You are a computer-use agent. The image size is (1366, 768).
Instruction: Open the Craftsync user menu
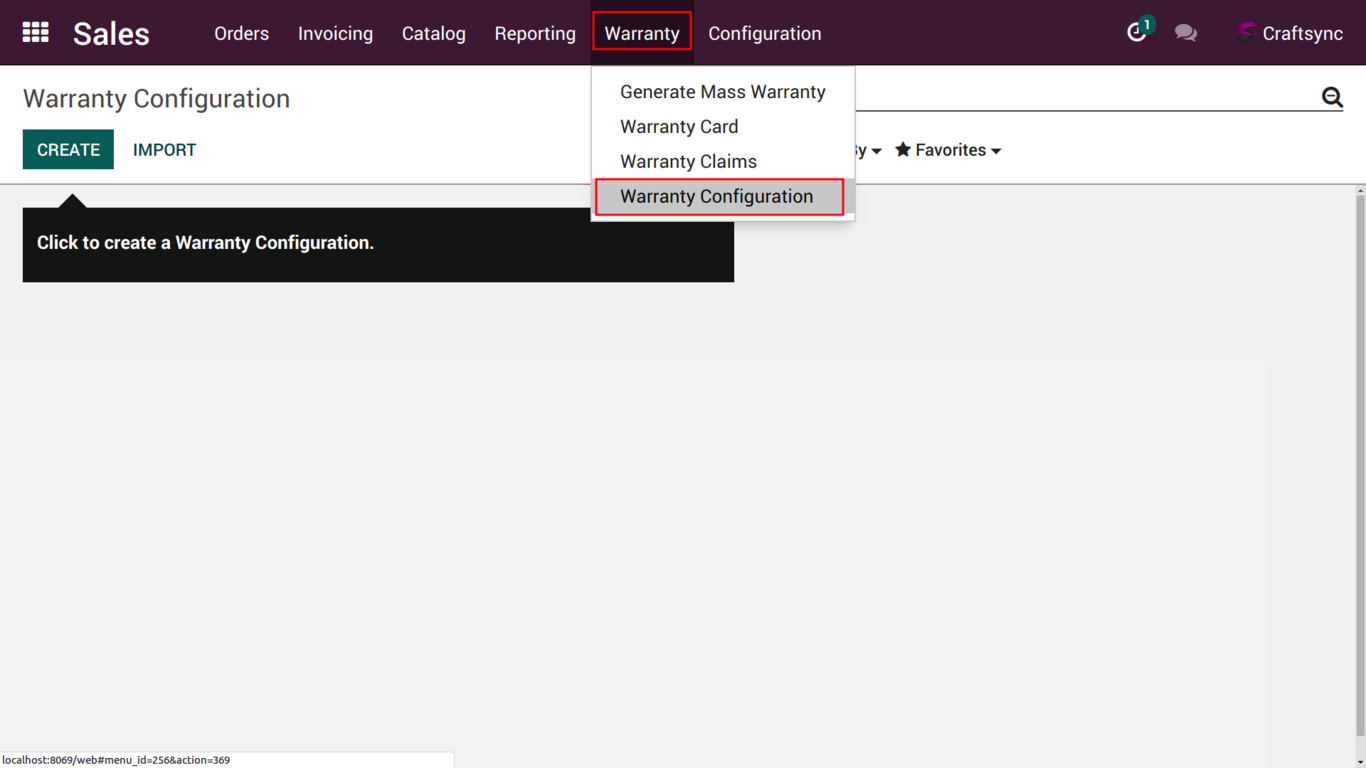(1290, 33)
